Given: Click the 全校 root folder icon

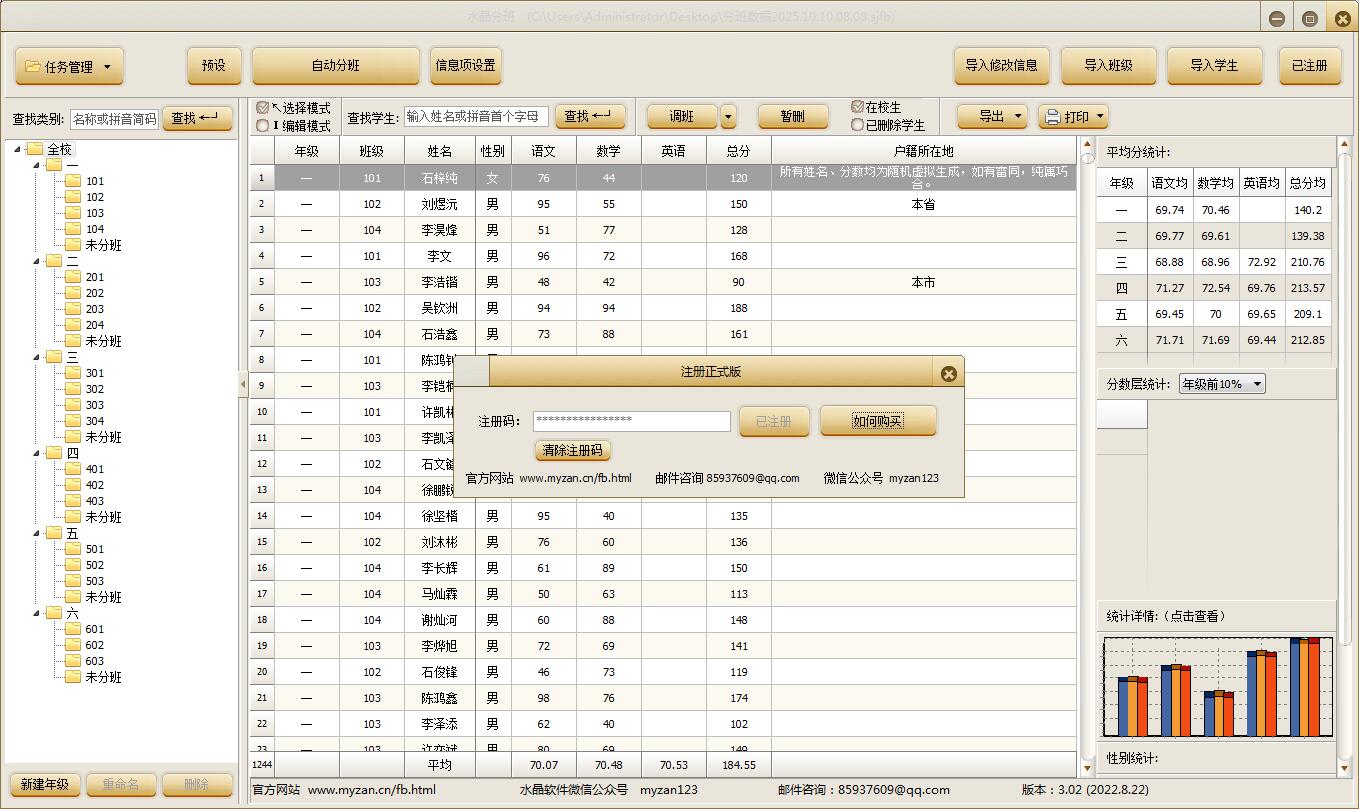Looking at the screenshot, I should tap(35, 149).
